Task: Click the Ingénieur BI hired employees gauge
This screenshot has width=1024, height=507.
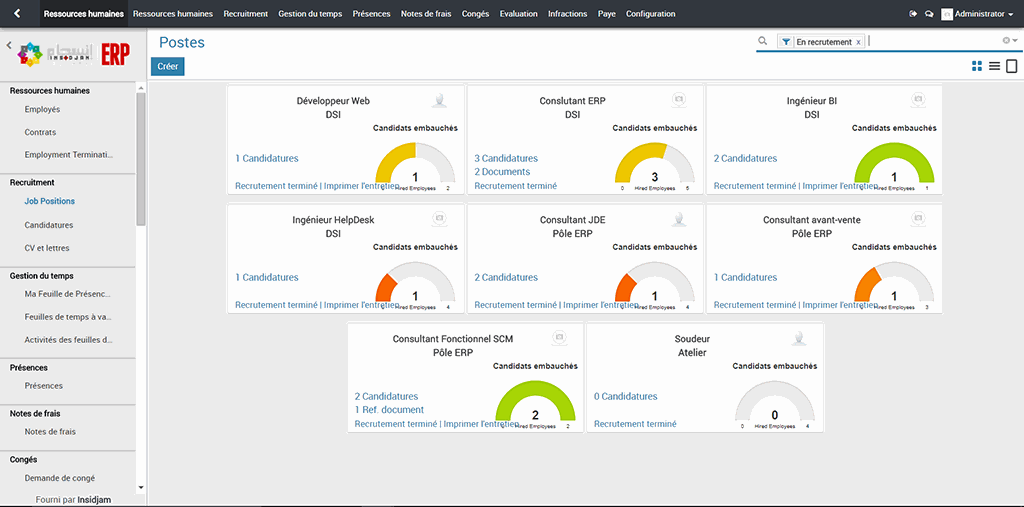Action: [893, 165]
